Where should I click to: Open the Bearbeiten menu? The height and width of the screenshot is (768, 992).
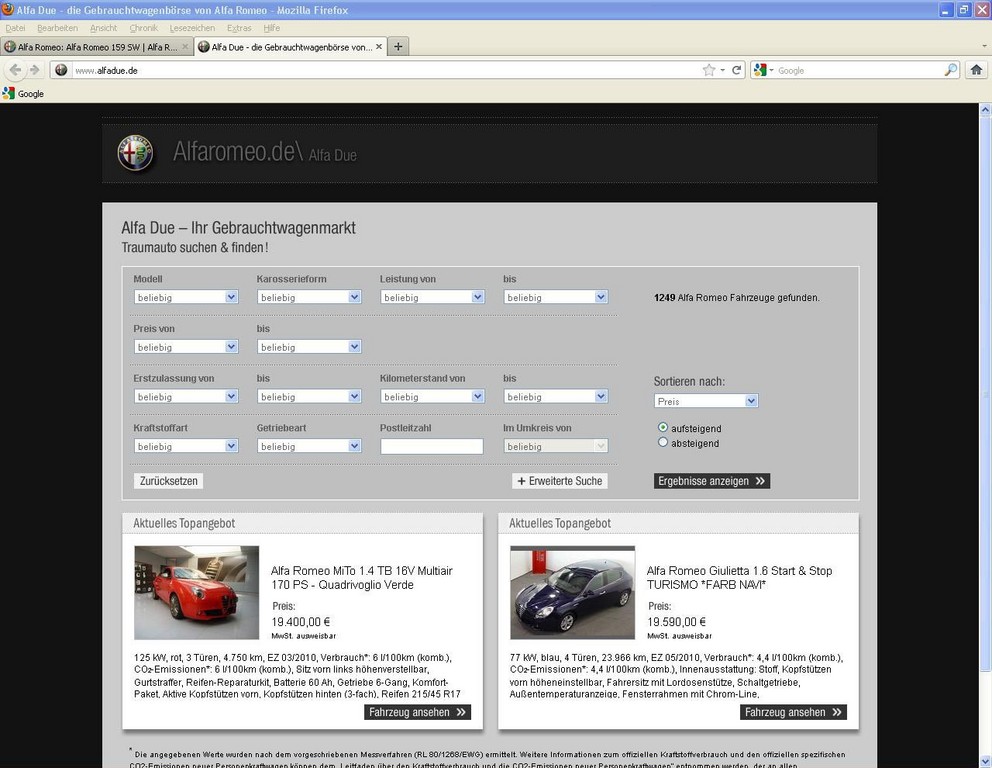coord(58,28)
